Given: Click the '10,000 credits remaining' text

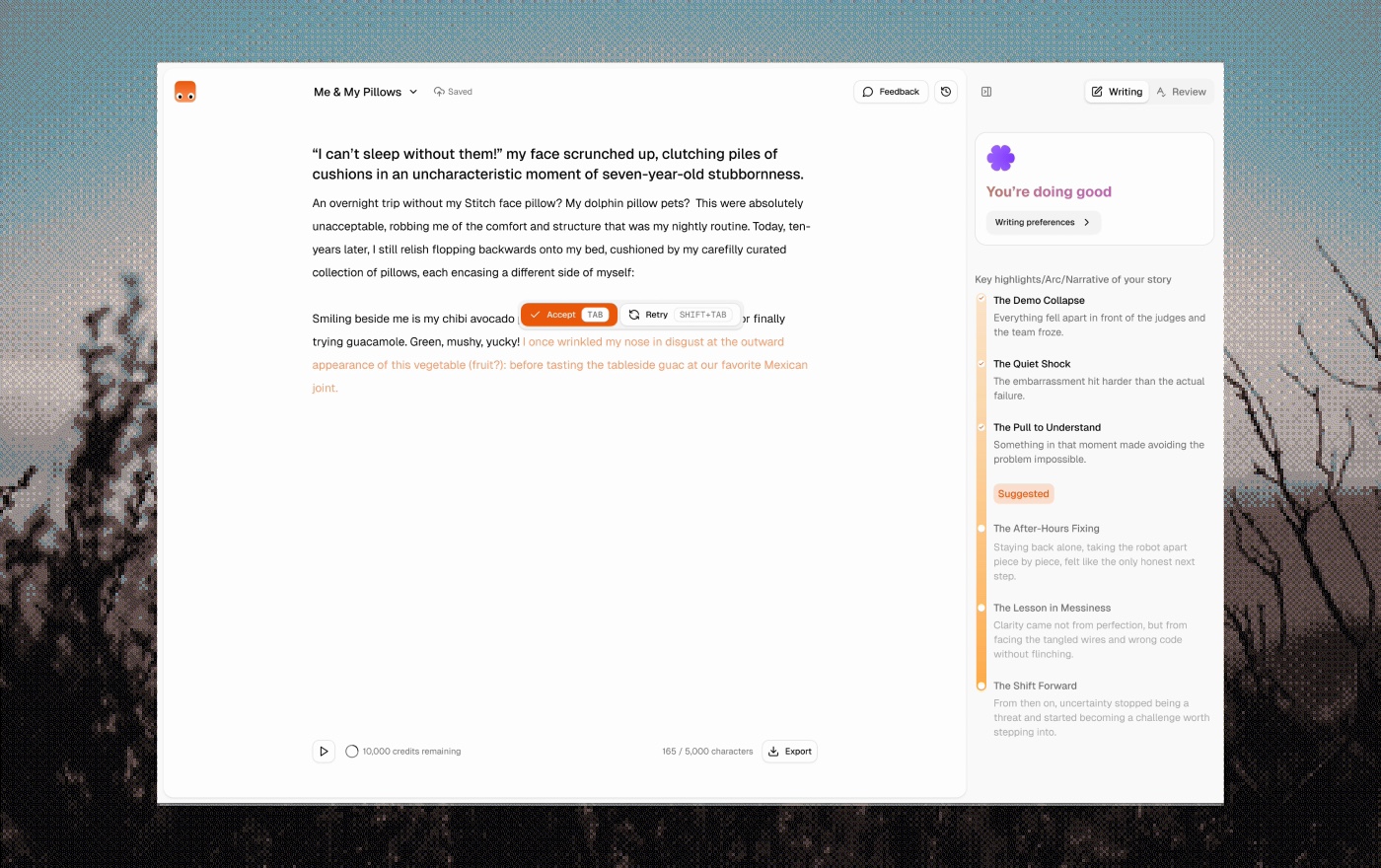Looking at the screenshot, I should [x=411, y=752].
